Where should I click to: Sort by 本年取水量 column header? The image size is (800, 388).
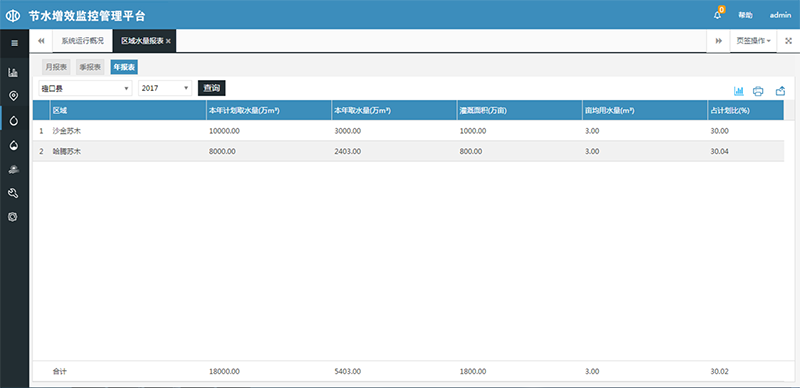[x=394, y=110]
